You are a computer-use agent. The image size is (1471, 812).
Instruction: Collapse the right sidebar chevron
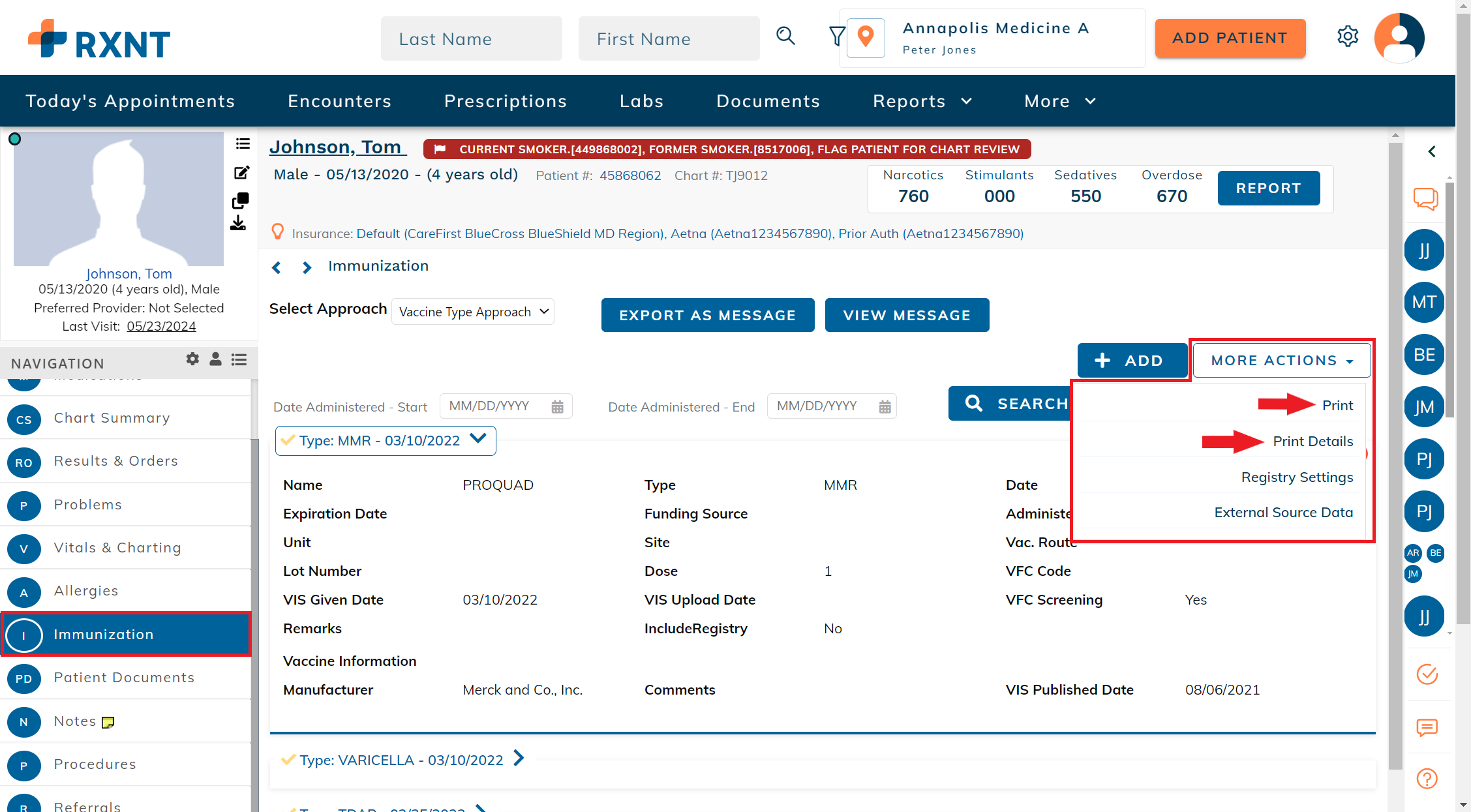[1432, 152]
